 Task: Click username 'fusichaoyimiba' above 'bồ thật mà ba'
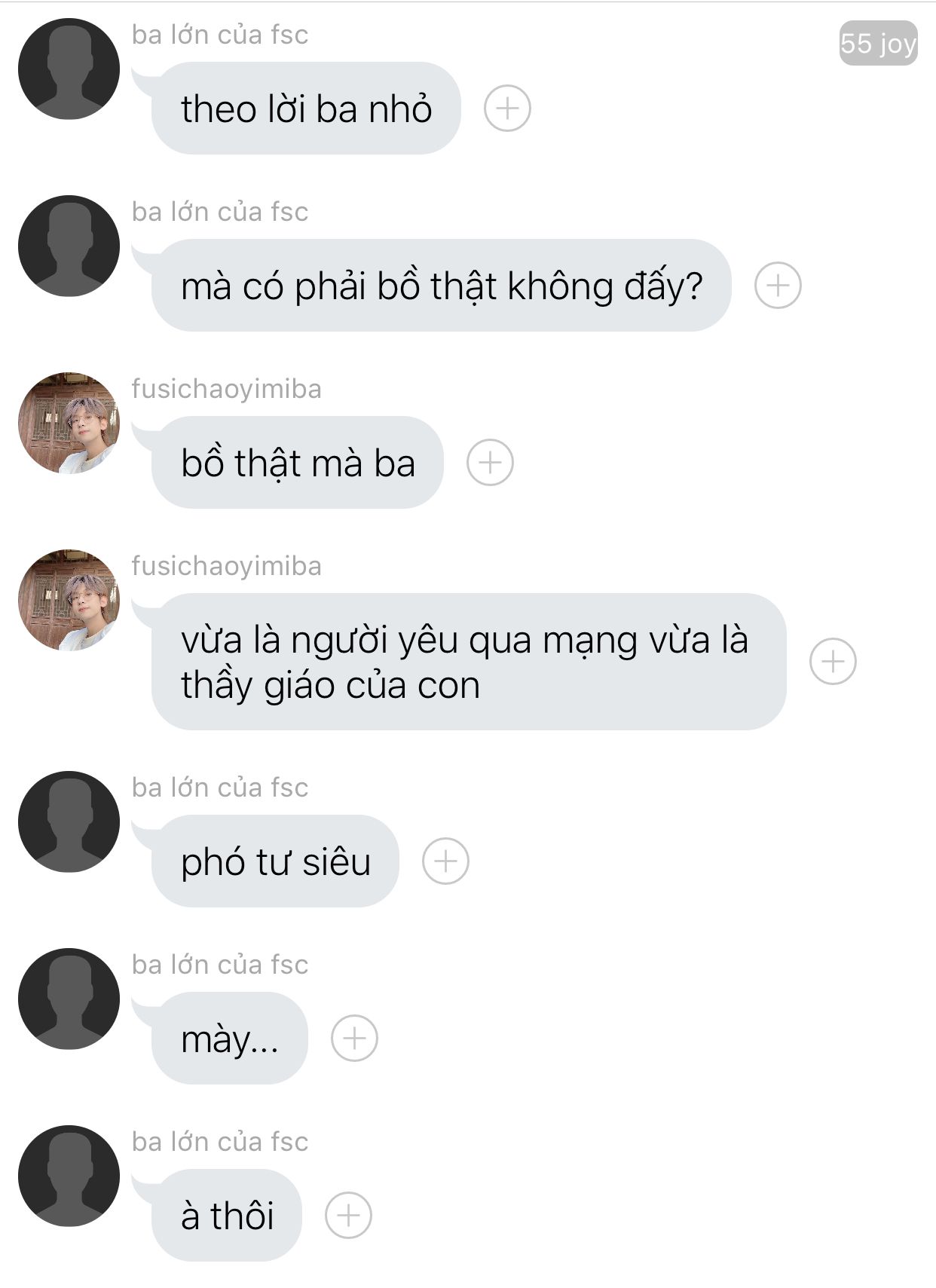tap(227, 389)
